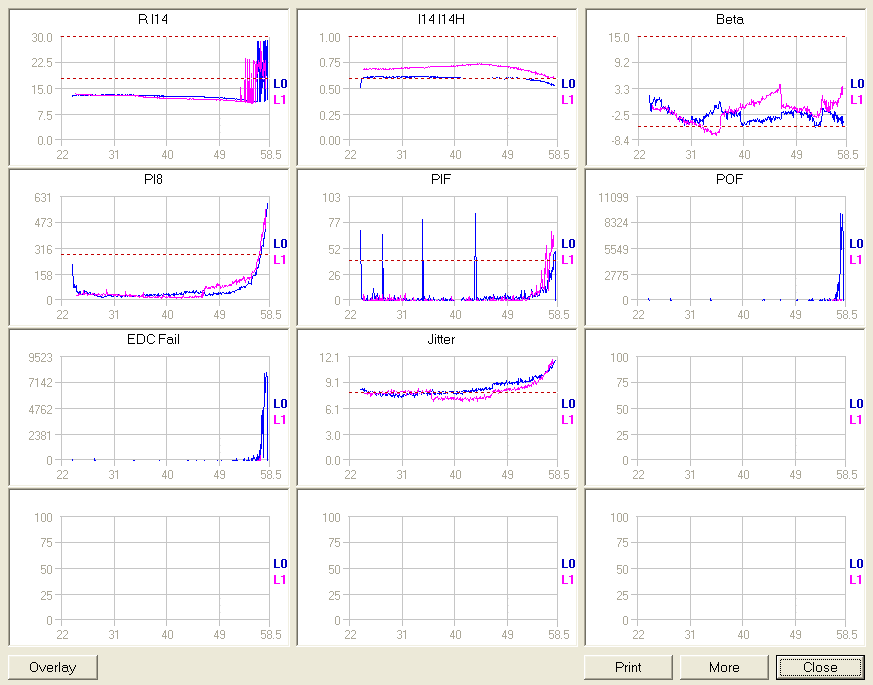
Task: Click the empty graph directly below EDC Fail chart
Action: [165, 569]
